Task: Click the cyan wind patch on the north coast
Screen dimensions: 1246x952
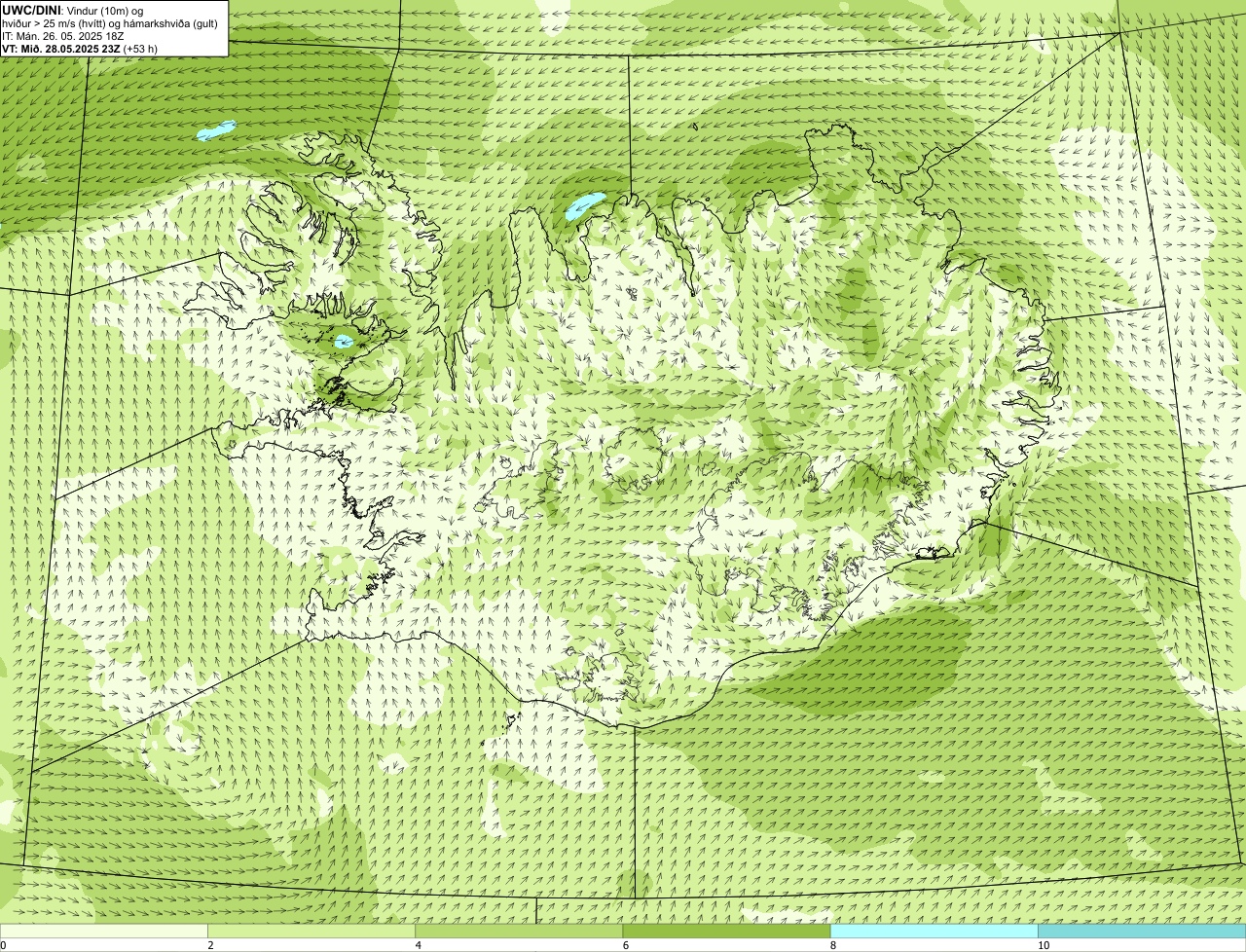Action: click(x=584, y=205)
